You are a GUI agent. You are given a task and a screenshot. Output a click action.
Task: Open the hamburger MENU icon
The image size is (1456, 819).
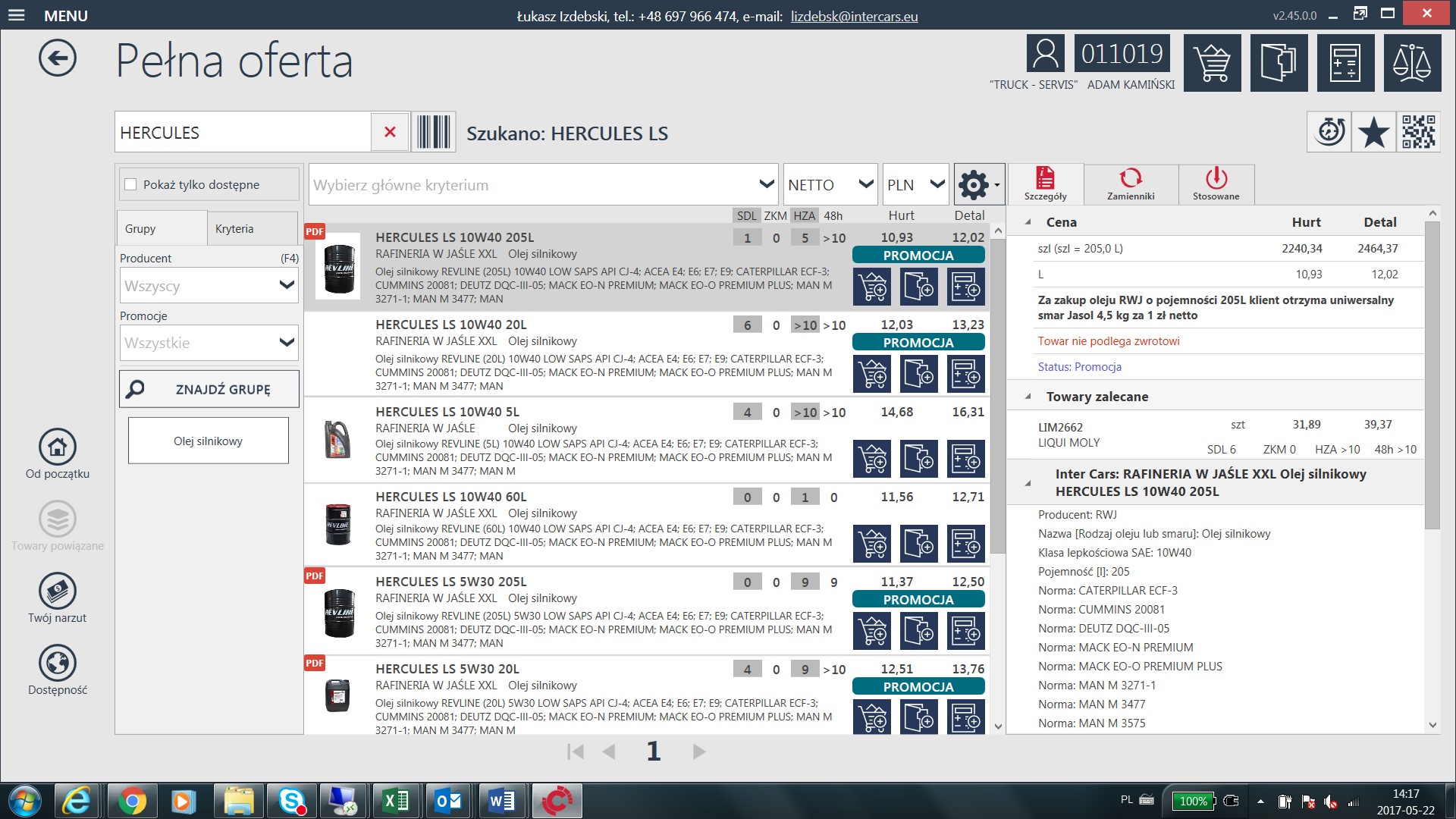point(17,15)
